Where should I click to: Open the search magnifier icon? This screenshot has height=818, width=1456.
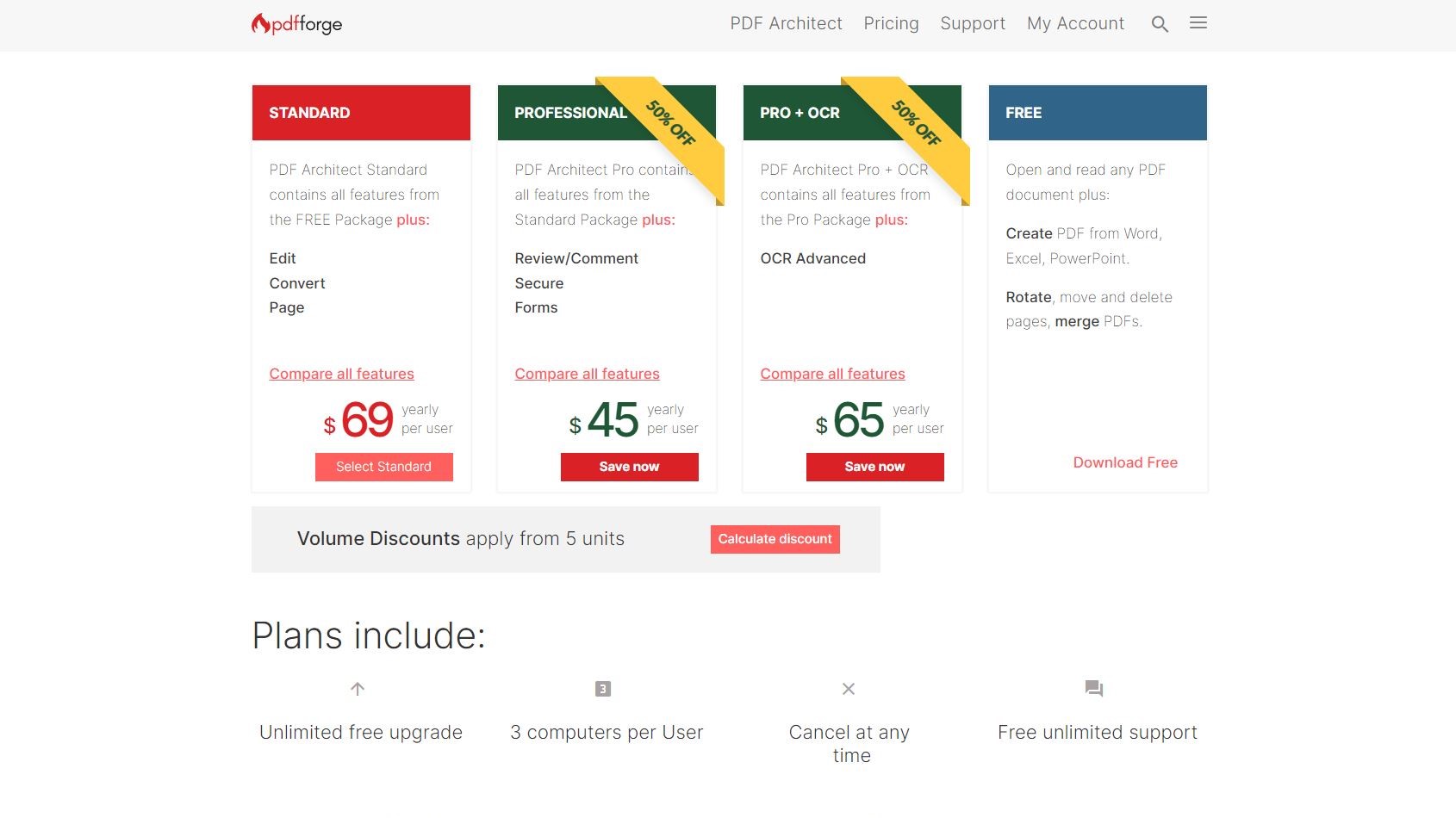point(1160,24)
